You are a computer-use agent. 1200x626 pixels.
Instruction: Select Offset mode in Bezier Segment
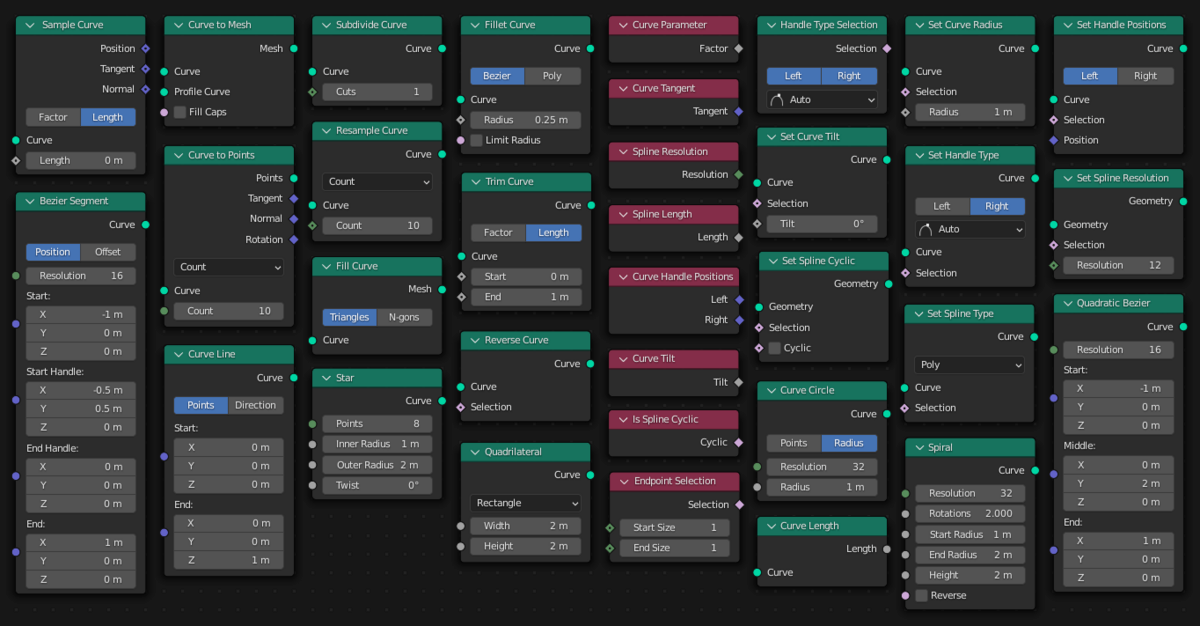click(x=108, y=252)
